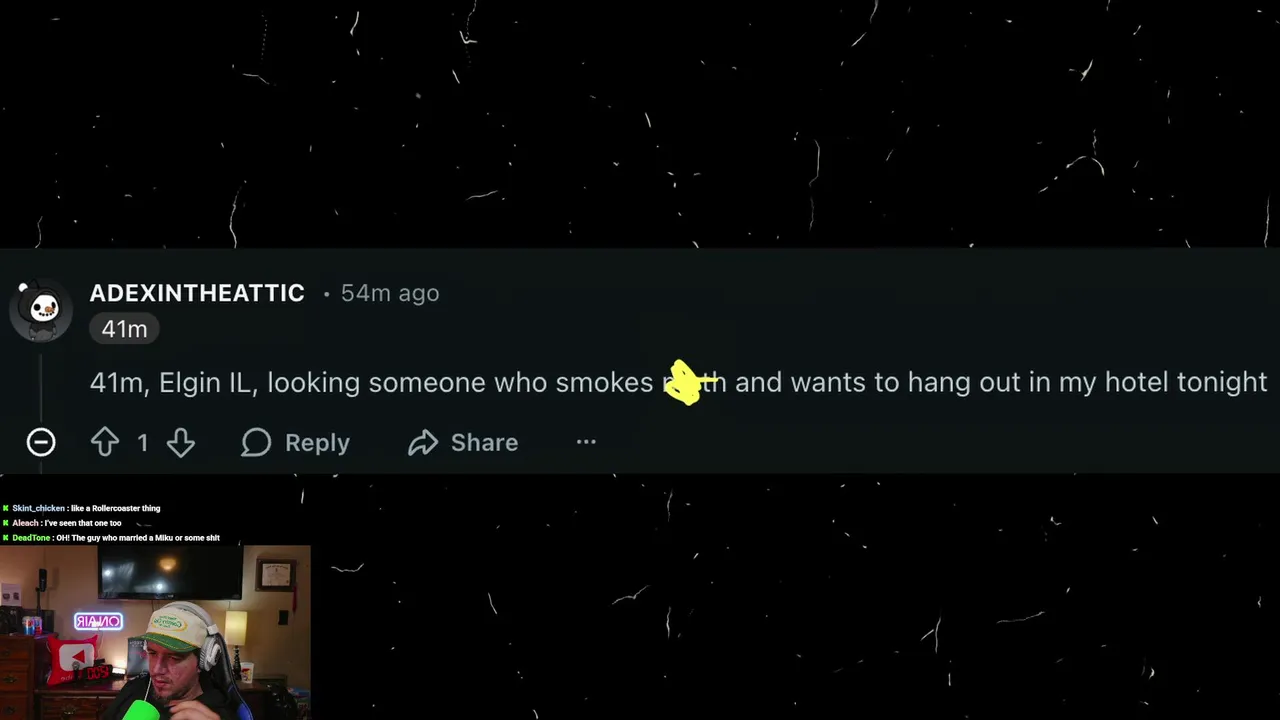Open the ADEXINTHEATTIC username profile link
1280x720 pixels.
(x=197, y=293)
